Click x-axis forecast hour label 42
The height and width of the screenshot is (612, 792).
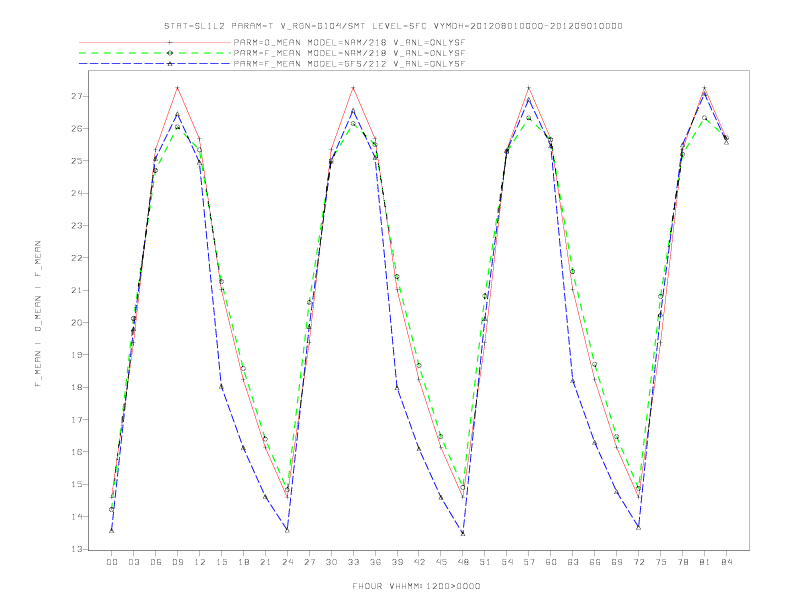tap(419, 562)
